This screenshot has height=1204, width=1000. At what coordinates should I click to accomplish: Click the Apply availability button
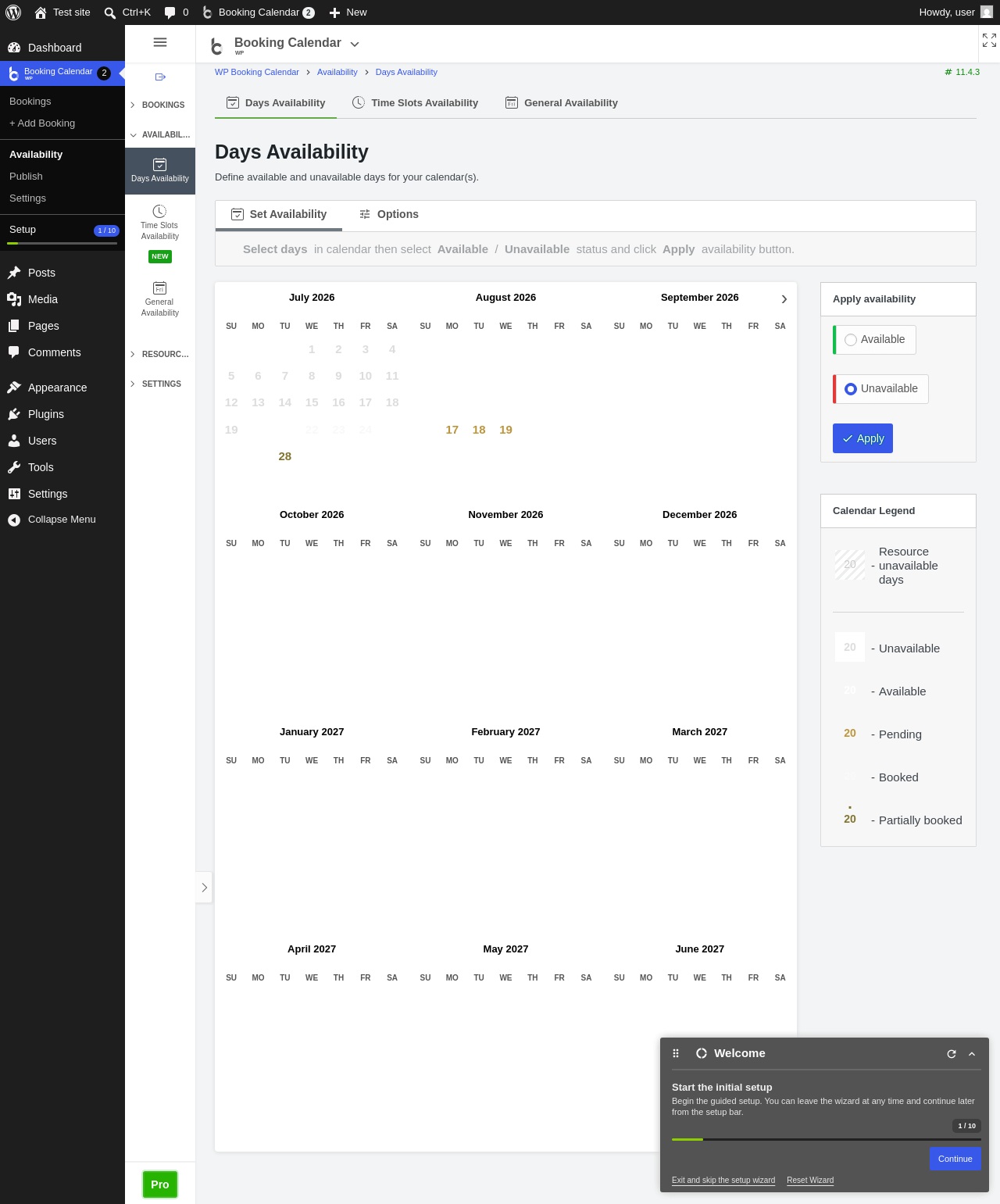[862, 438]
